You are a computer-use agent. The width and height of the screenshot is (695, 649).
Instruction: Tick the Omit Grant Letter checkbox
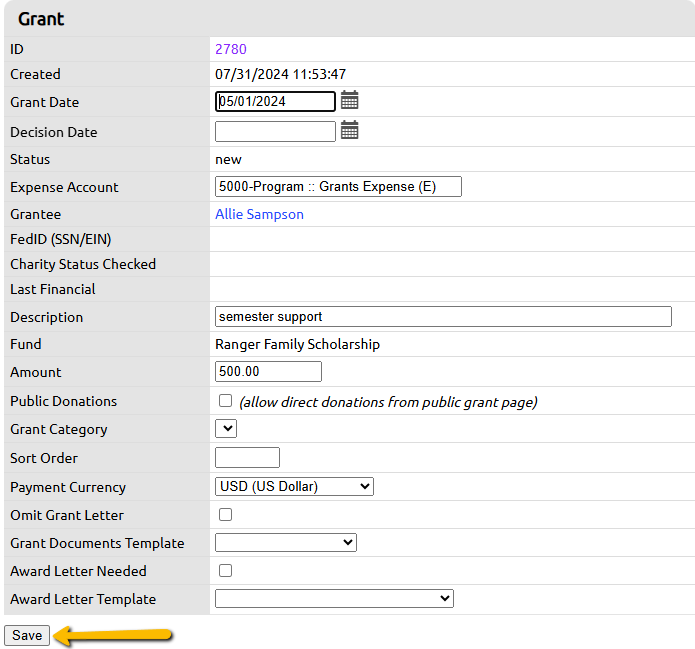point(225,515)
